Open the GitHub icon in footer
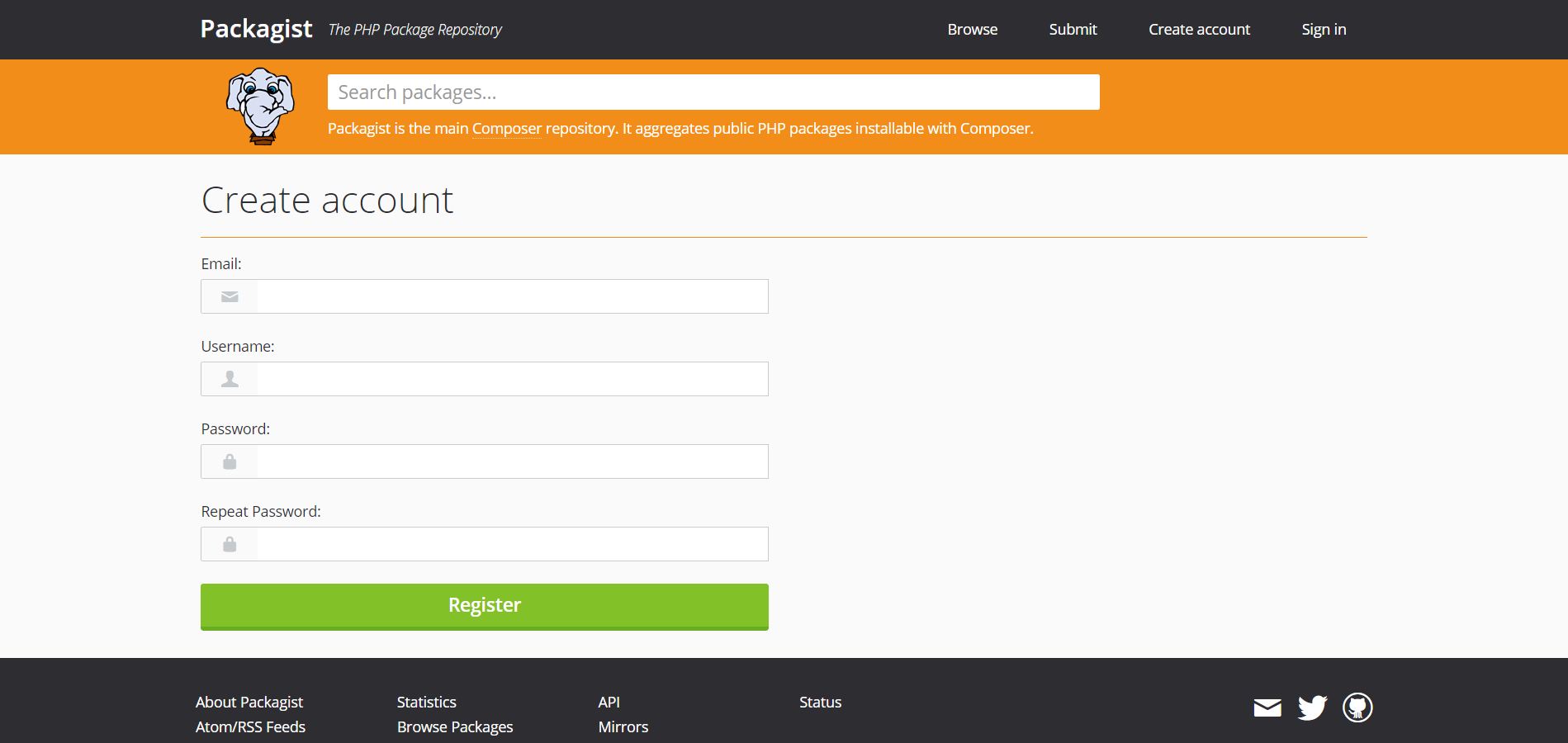This screenshot has width=1568, height=743. 1357,708
